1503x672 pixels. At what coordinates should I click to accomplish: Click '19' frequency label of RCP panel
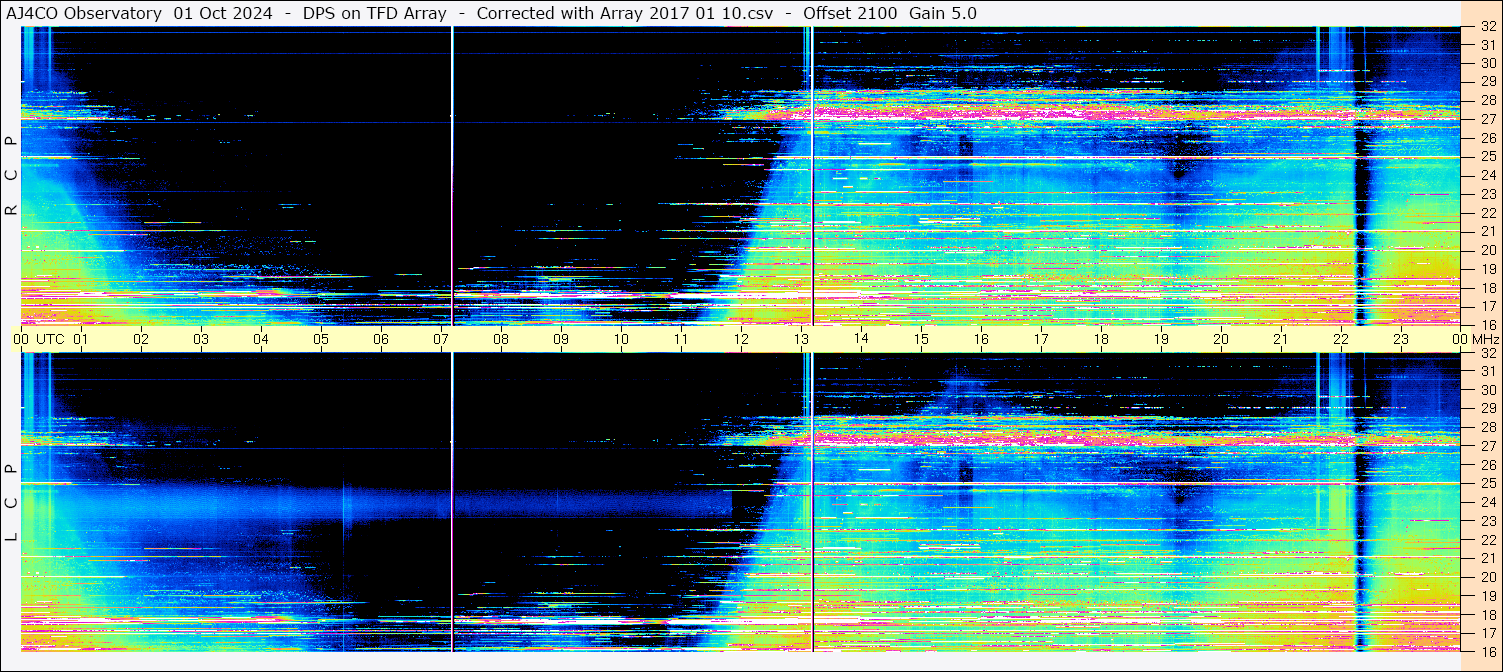click(x=1487, y=269)
